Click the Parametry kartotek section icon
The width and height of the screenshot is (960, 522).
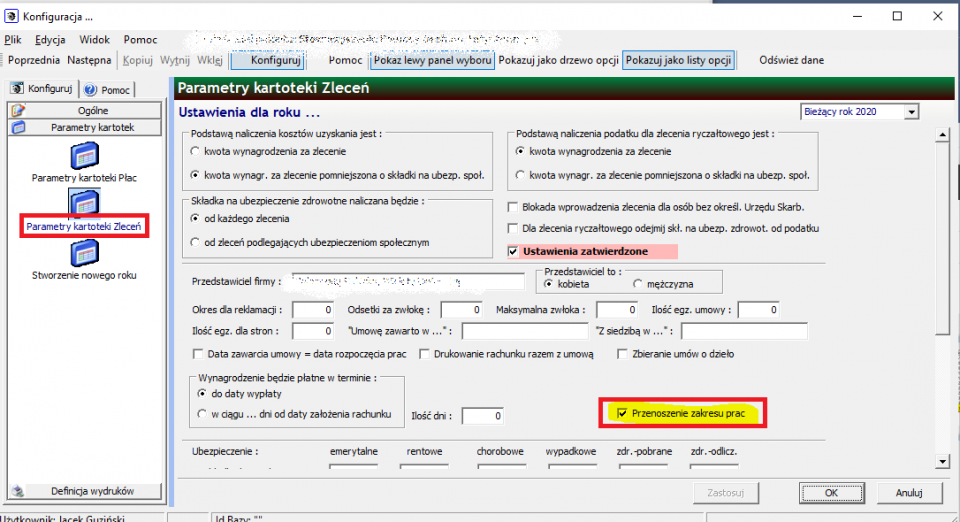(18, 127)
